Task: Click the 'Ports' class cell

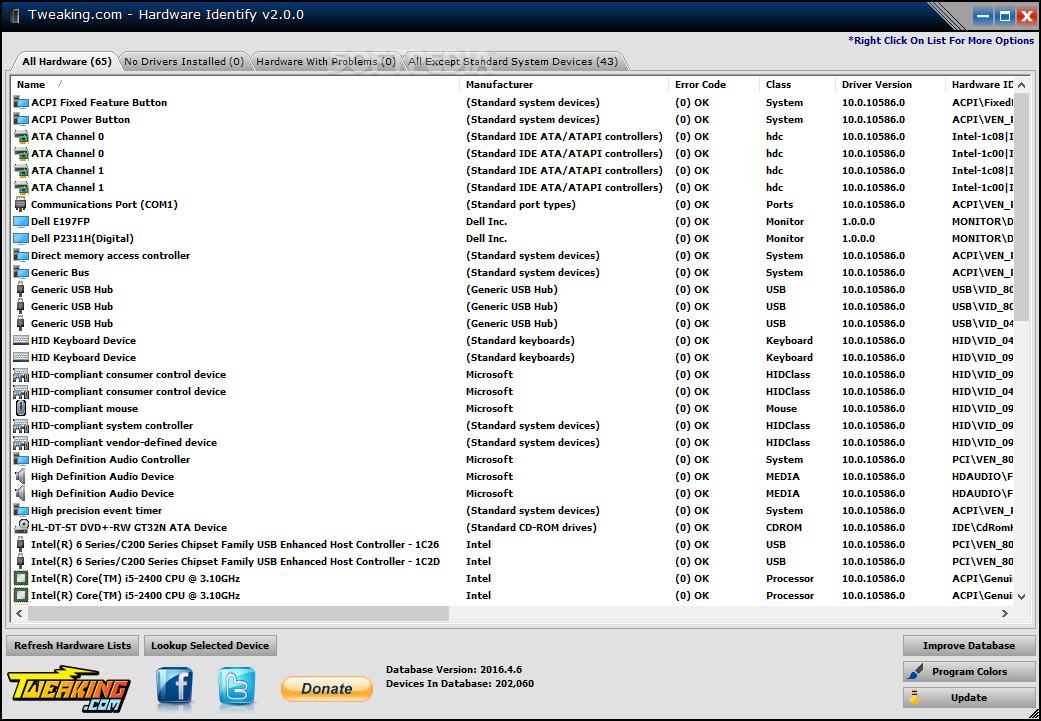Action: (779, 204)
